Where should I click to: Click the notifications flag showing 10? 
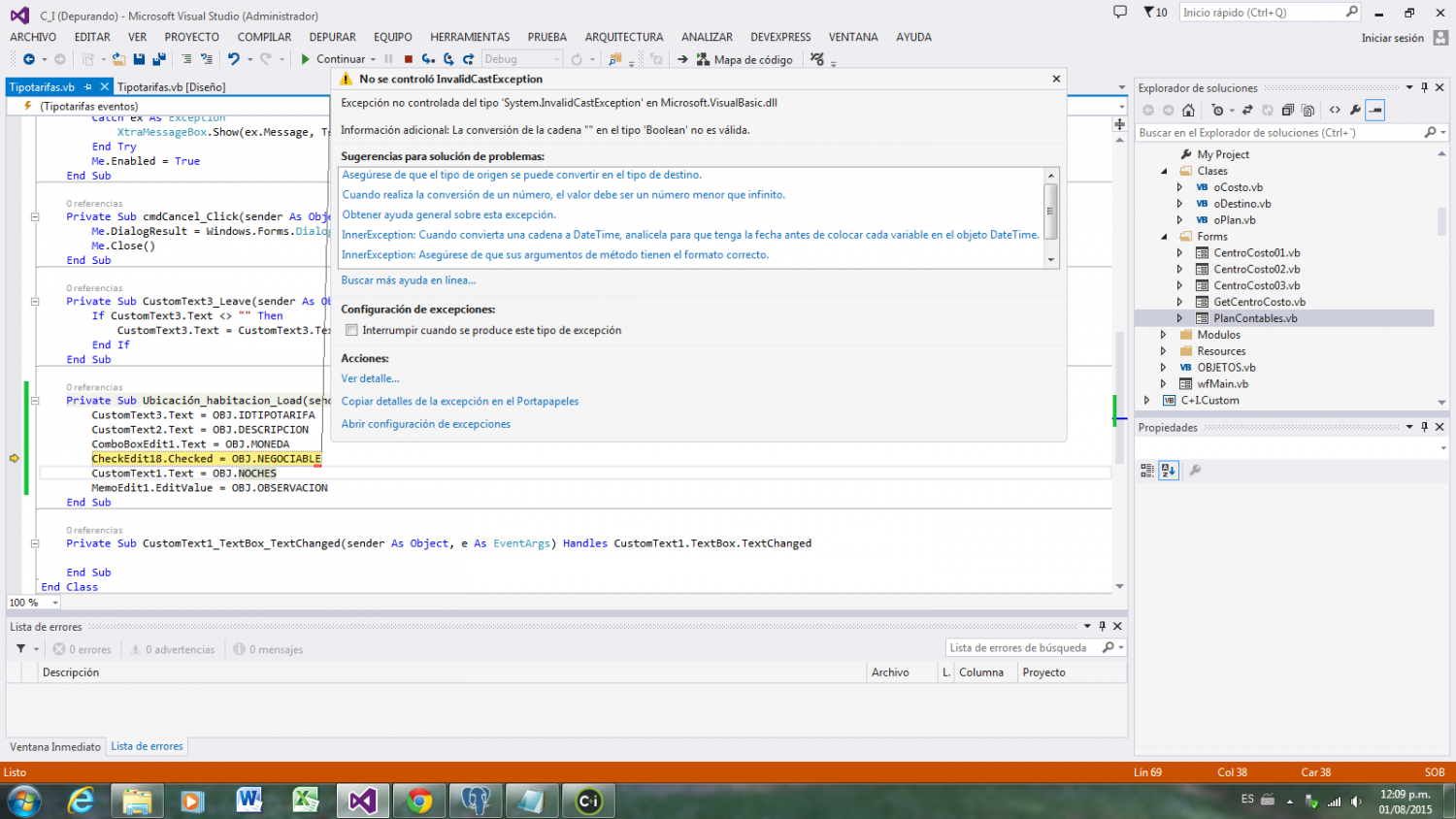click(x=1155, y=12)
